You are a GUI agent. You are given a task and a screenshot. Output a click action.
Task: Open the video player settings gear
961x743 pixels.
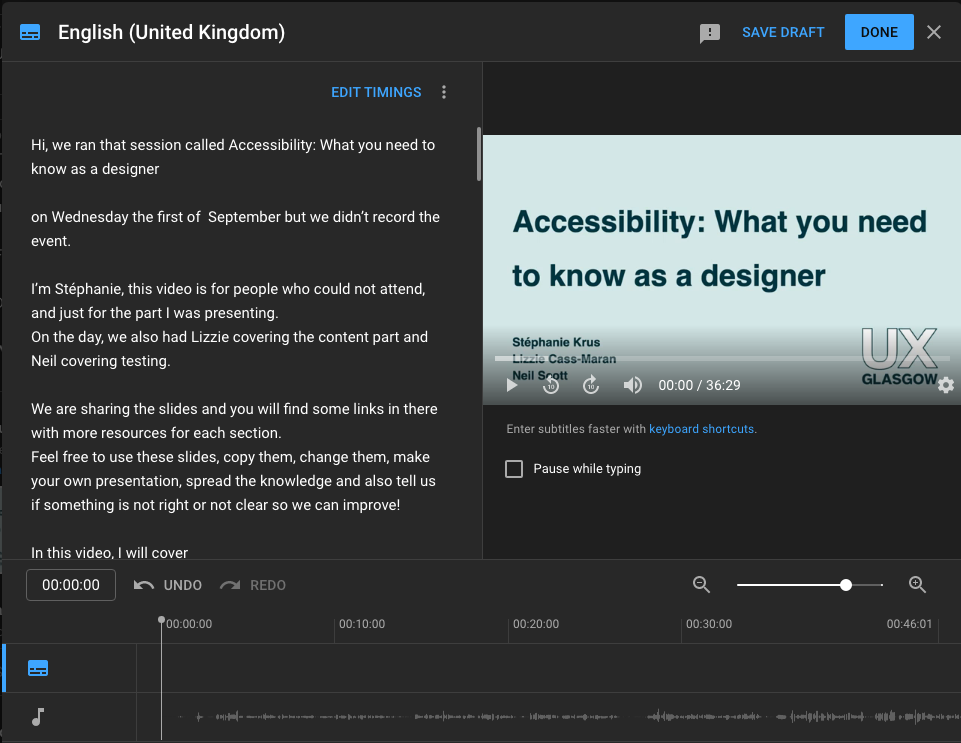(x=946, y=385)
